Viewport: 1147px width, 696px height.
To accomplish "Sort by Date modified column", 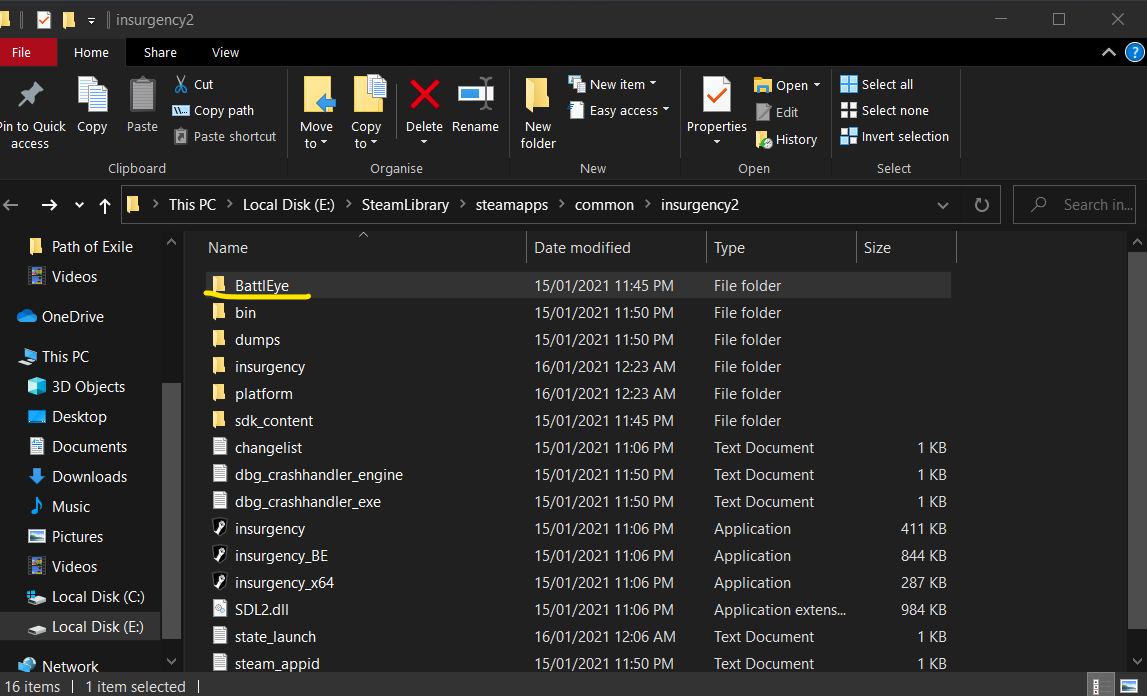I will click(582, 248).
